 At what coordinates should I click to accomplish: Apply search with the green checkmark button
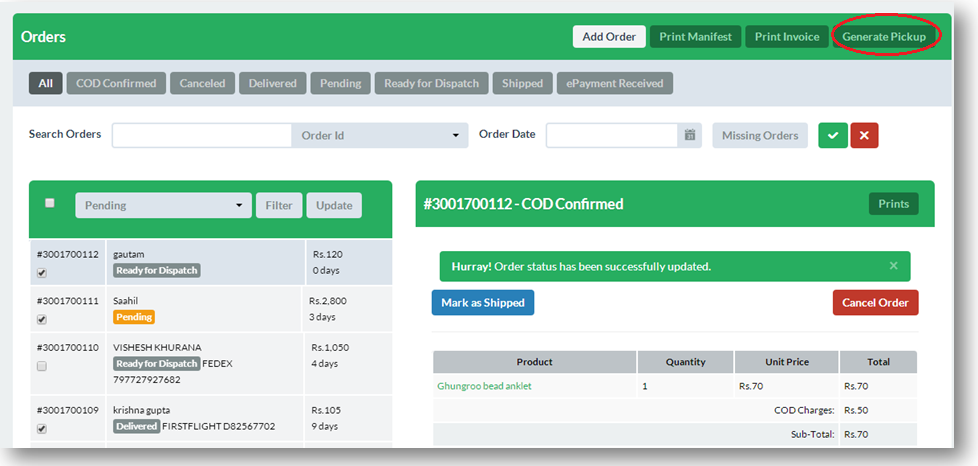pos(833,135)
